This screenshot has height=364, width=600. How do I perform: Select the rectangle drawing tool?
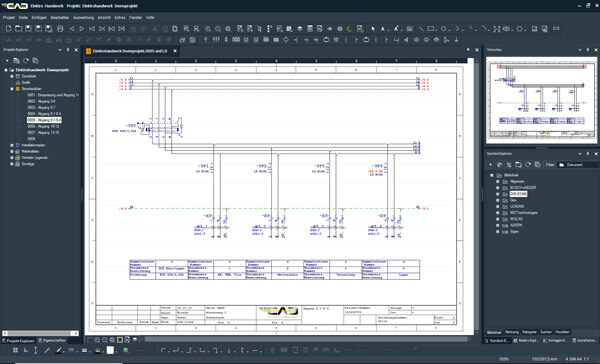point(431,29)
